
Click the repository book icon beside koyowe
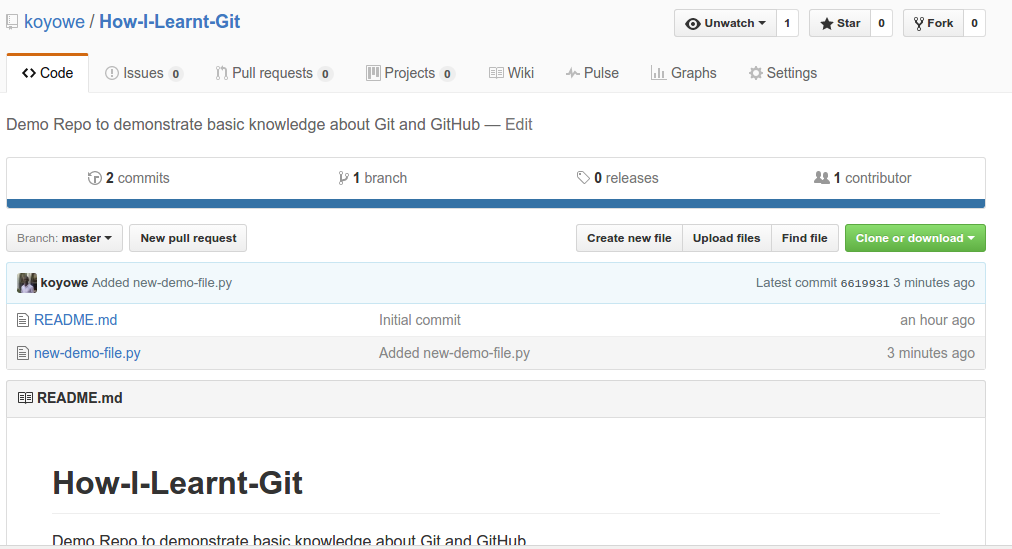pos(12,22)
